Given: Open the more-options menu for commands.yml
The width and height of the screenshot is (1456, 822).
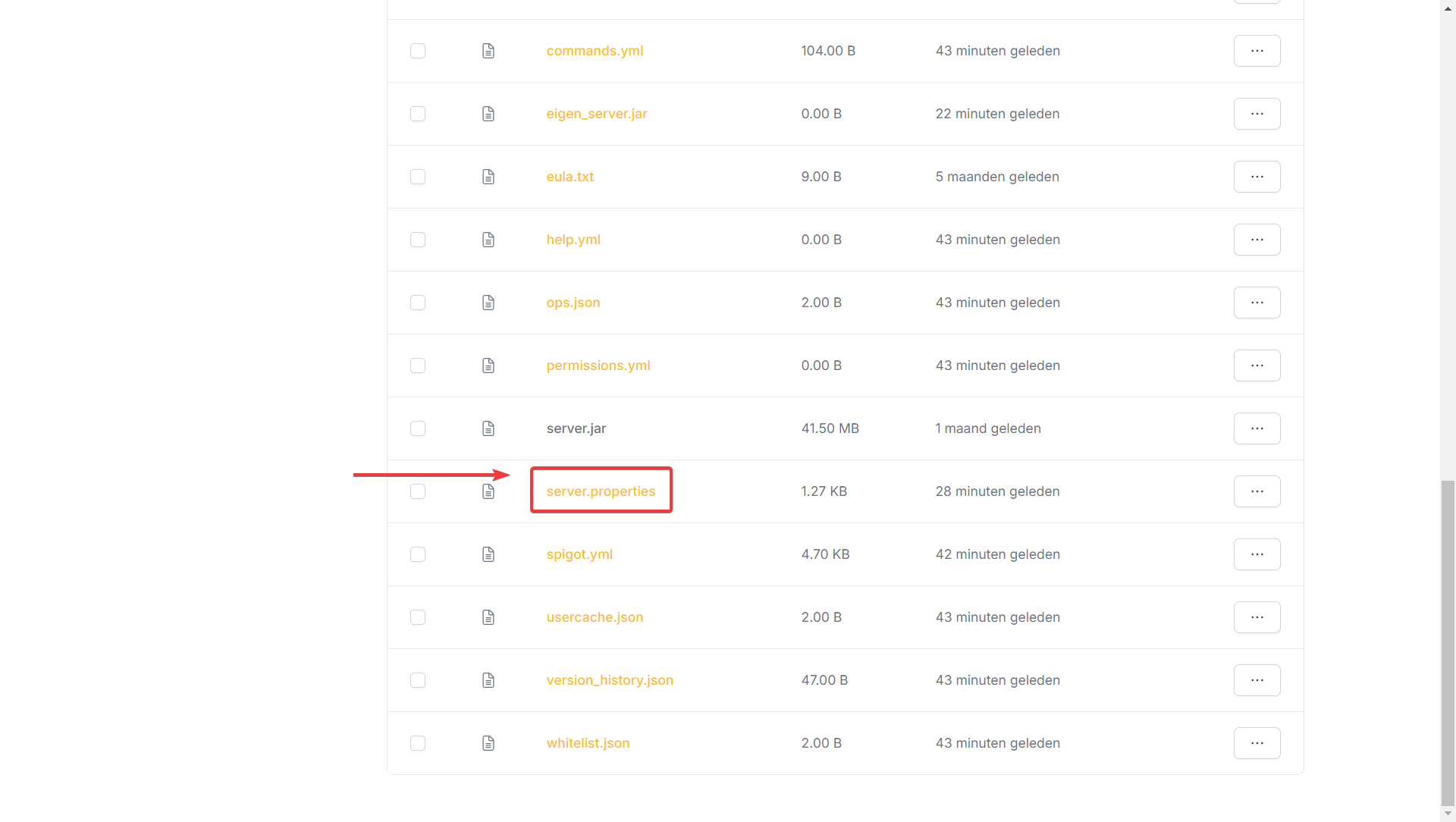Looking at the screenshot, I should pyautogui.click(x=1257, y=51).
